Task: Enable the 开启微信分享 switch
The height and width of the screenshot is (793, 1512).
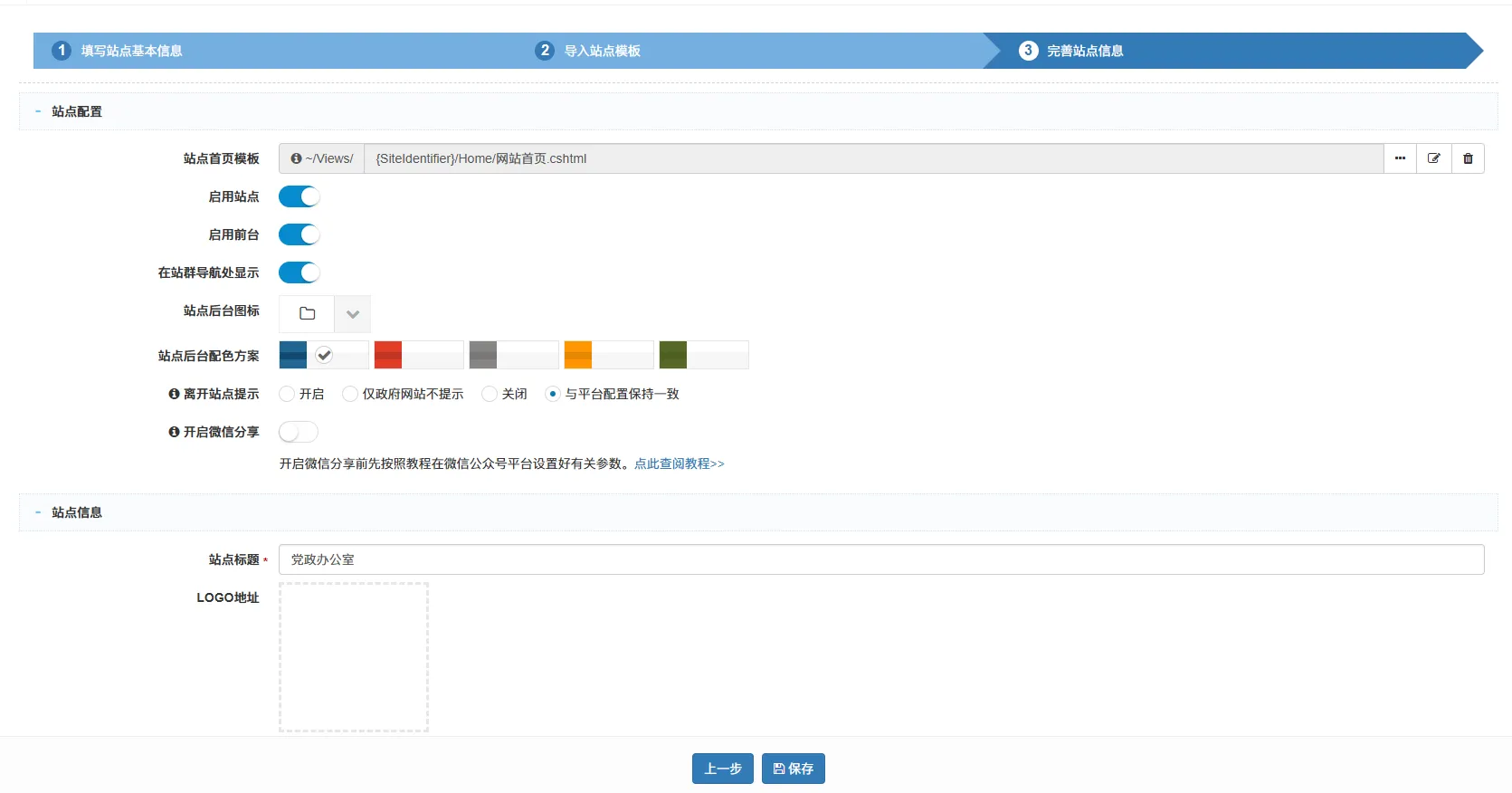Action: coord(299,432)
